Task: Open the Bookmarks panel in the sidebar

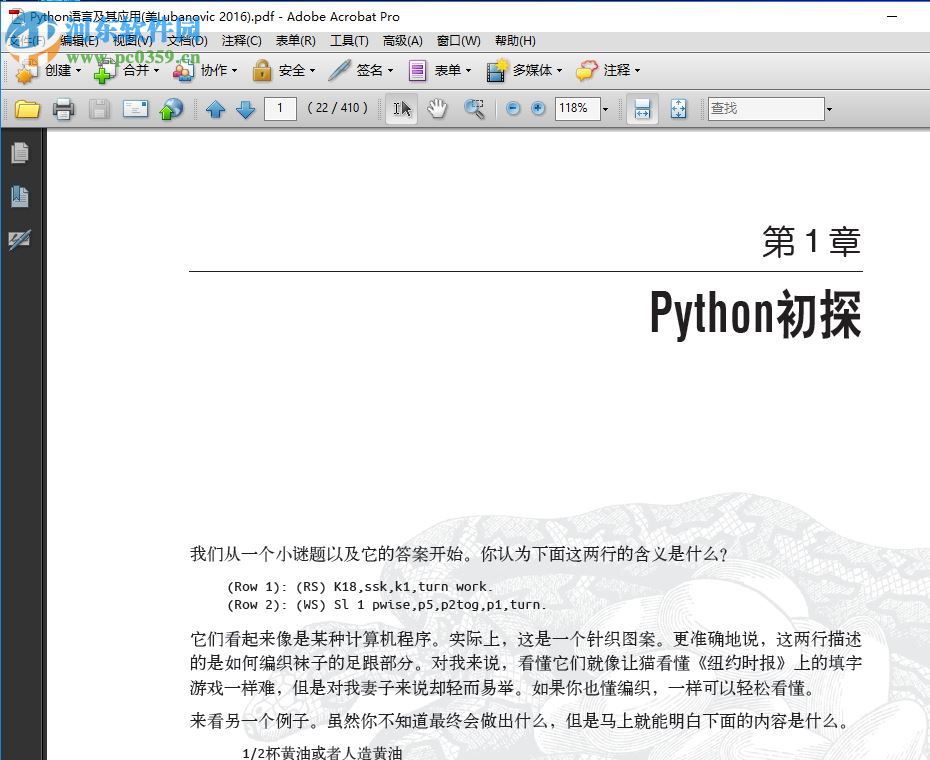Action: tap(21, 197)
